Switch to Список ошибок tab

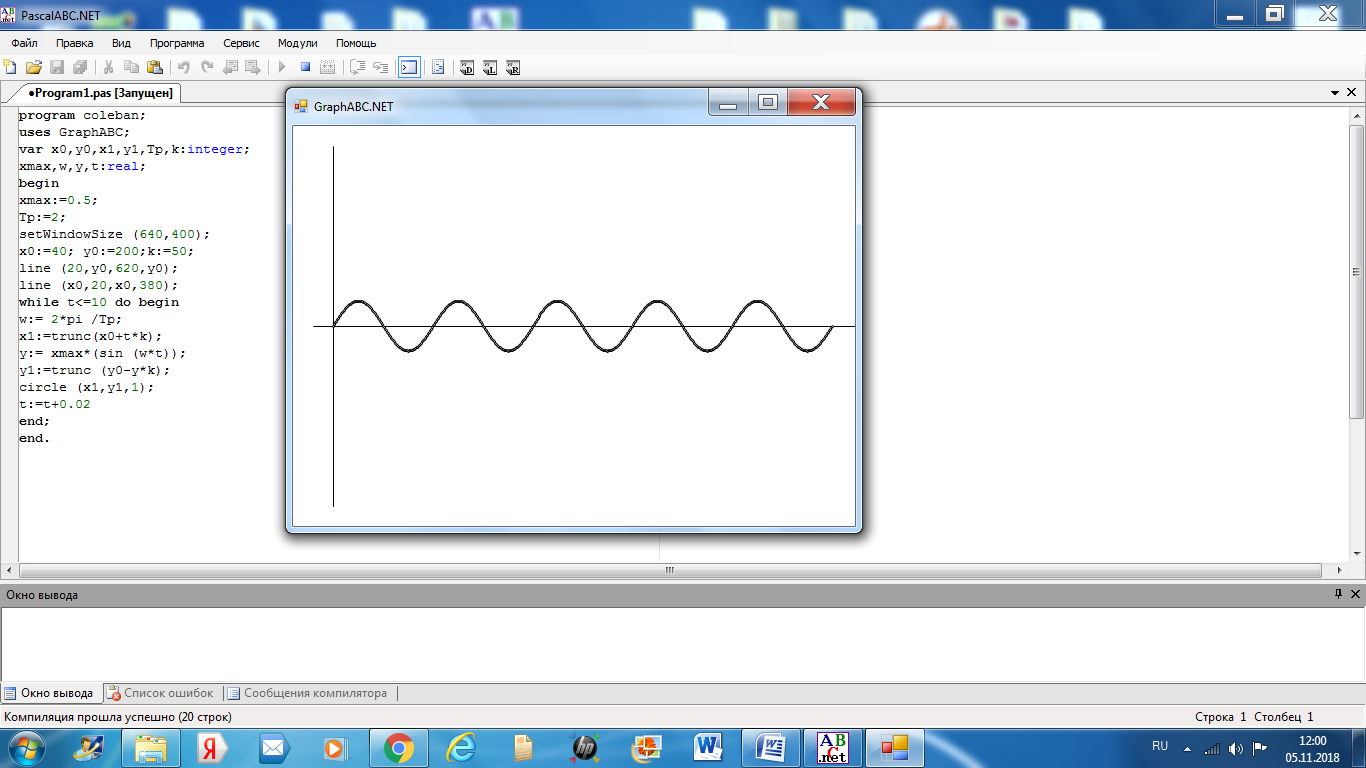click(x=161, y=693)
